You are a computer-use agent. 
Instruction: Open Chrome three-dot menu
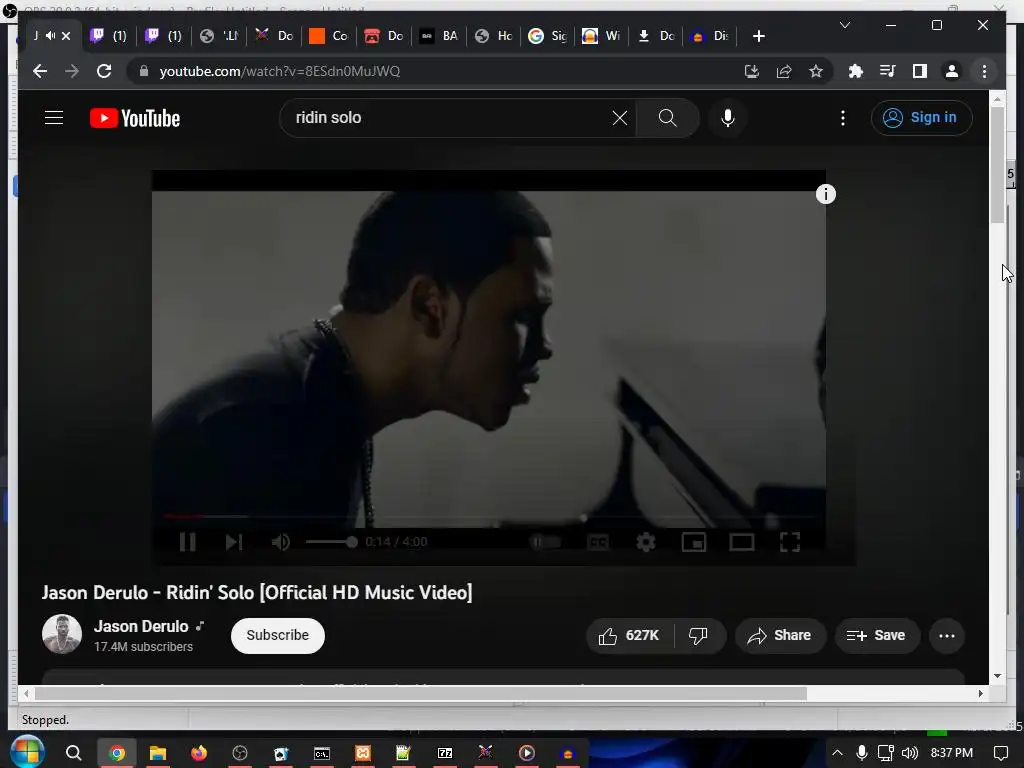click(984, 71)
